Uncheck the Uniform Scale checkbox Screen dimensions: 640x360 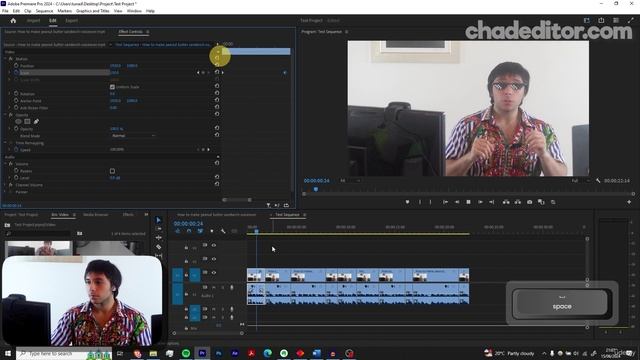click(112, 87)
